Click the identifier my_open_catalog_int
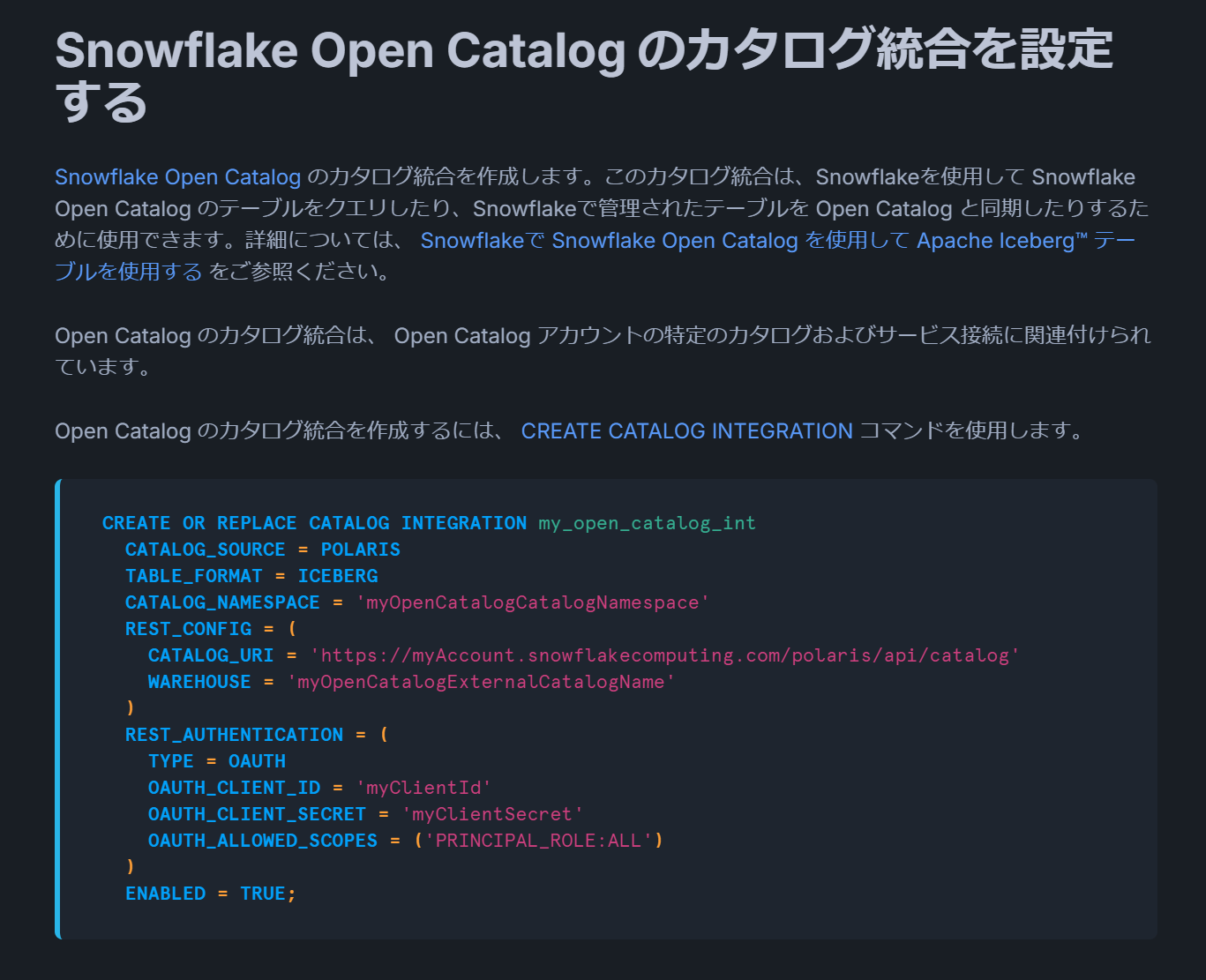Screen dimensions: 1206x980 pyautogui.click(x=647, y=523)
